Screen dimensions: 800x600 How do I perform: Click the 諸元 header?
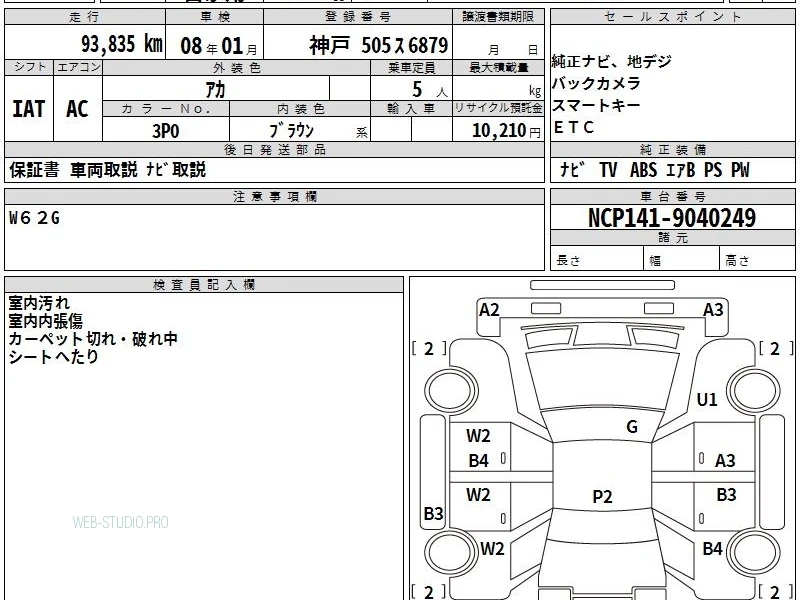pos(673,237)
